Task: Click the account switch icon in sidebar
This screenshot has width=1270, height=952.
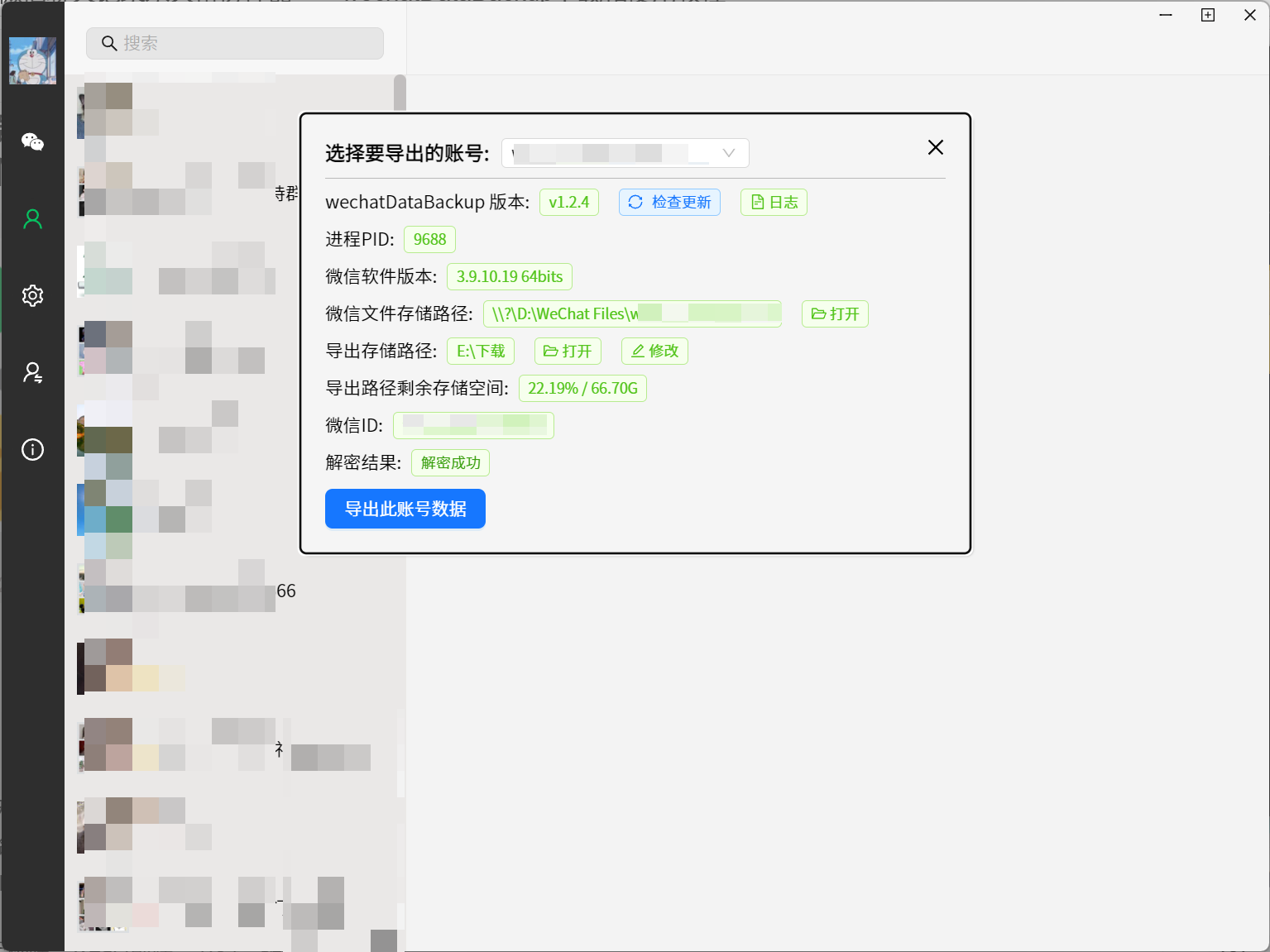Action: [32, 372]
